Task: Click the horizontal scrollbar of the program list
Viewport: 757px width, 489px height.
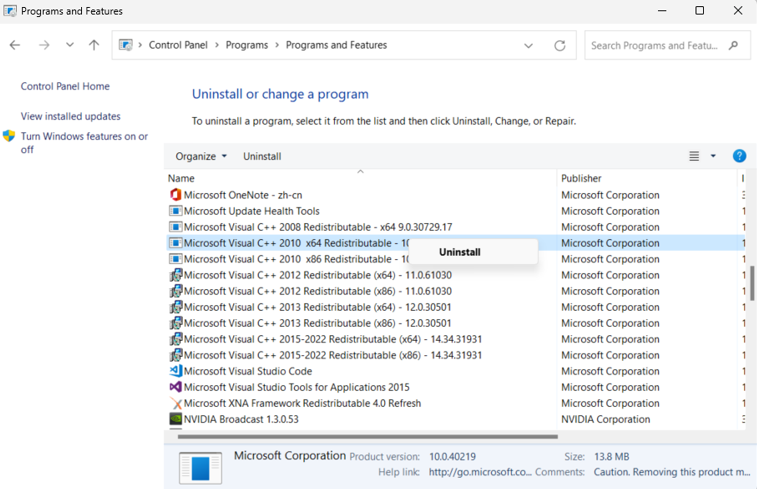Action: pos(368,436)
